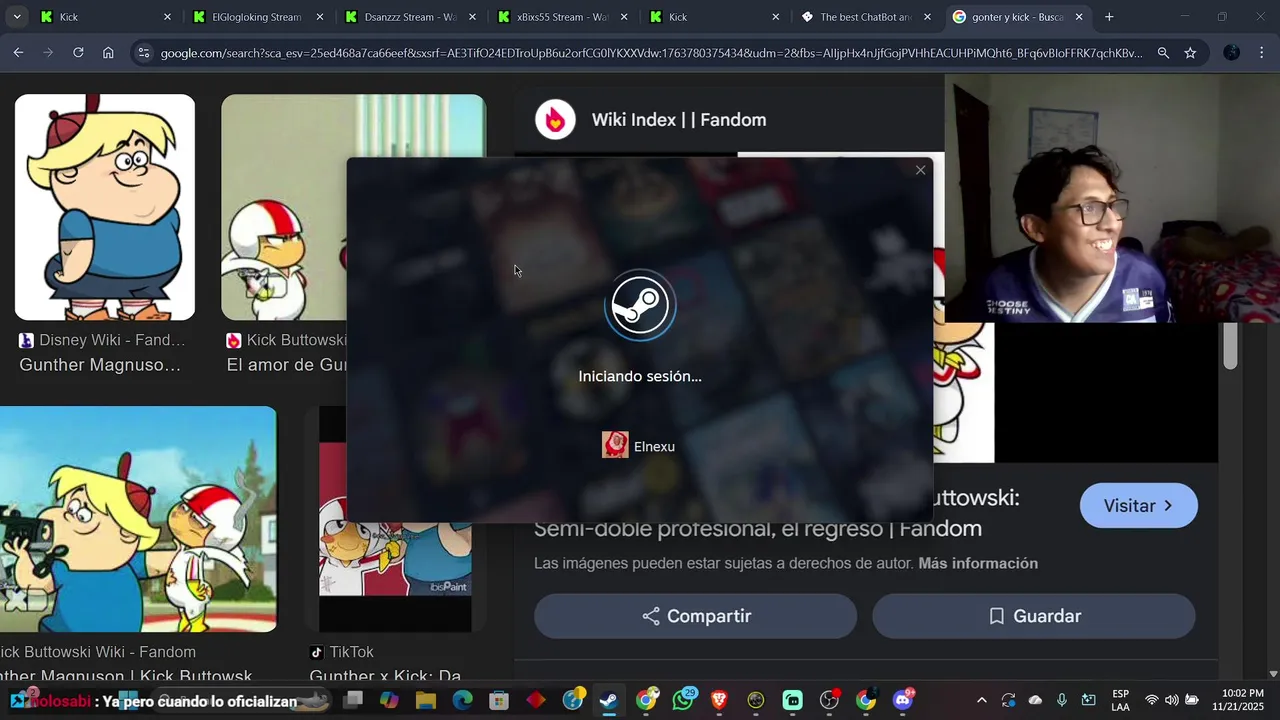
Task: Open Microsoft Edge from the taskbar
Action: click(x=462, y=700)
